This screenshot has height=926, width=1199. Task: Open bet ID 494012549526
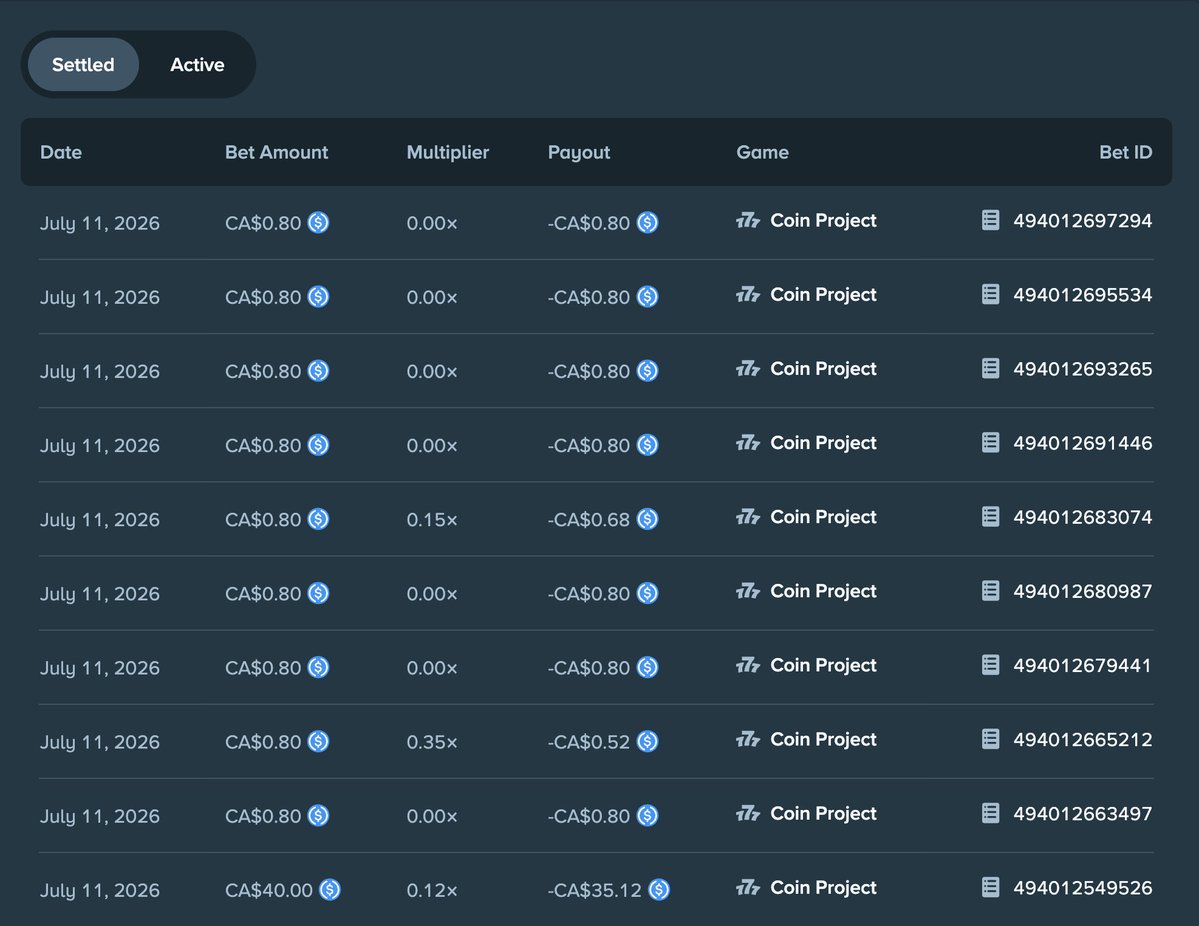pos(1082,889)
